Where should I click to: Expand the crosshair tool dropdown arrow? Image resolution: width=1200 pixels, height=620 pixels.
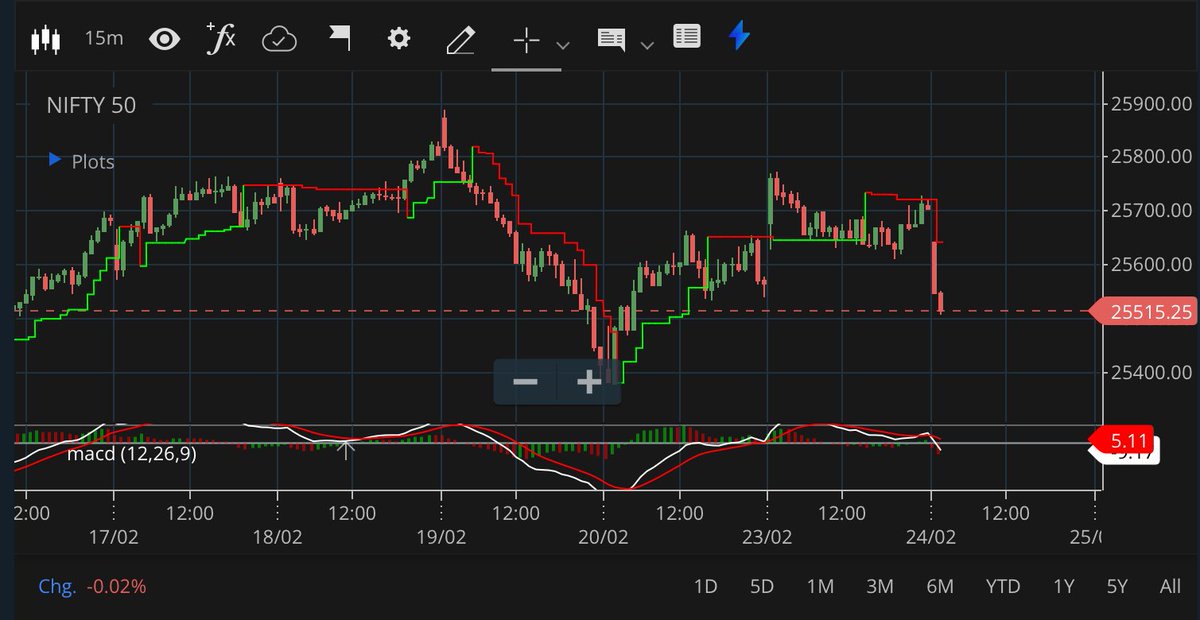click(563, 45)
